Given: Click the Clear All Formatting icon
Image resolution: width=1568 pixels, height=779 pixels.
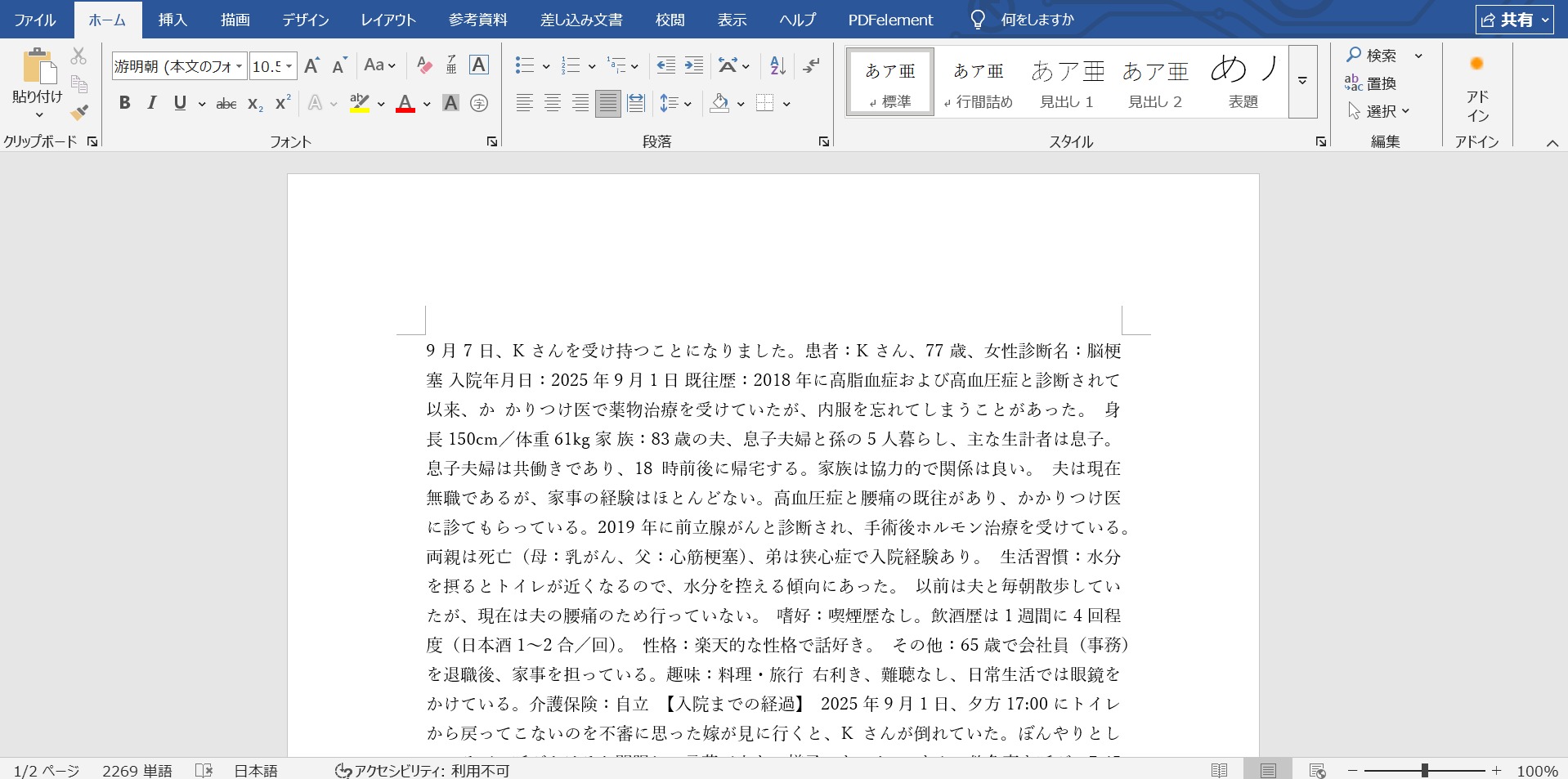Looking at the screenshot, I should point(424,65).
